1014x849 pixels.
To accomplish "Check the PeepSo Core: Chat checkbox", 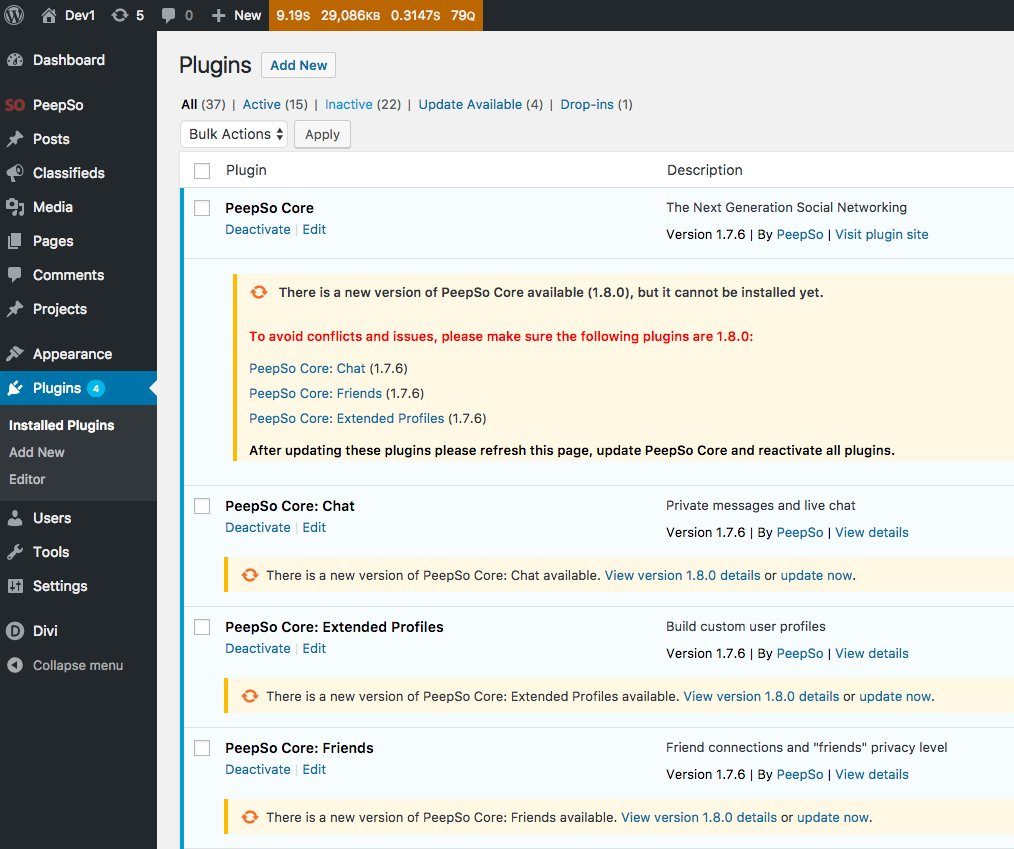I will tap(202, 506).
